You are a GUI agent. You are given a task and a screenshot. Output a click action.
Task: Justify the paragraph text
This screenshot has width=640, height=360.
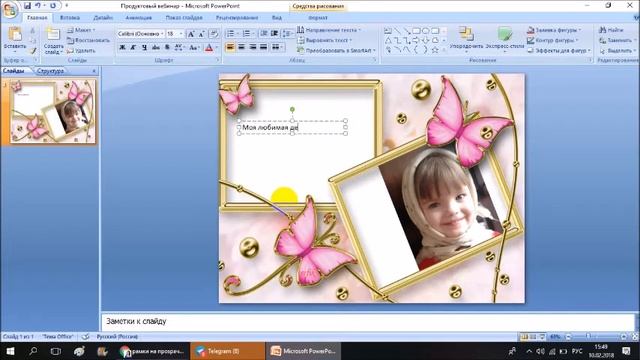[264, 47]
